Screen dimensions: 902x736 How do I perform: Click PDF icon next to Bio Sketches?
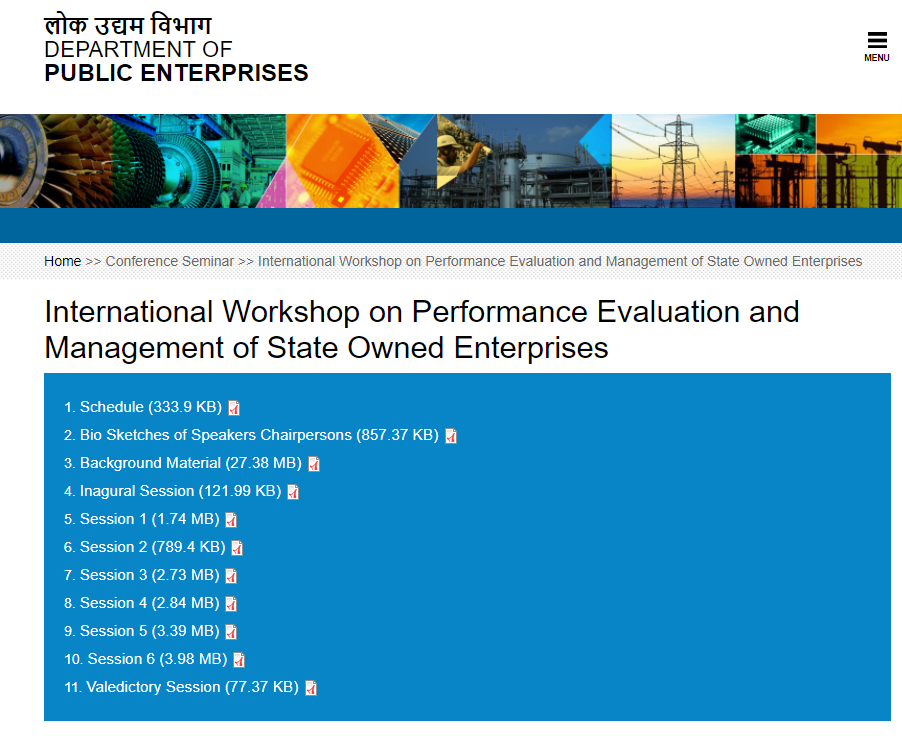[x=451, y=436]
